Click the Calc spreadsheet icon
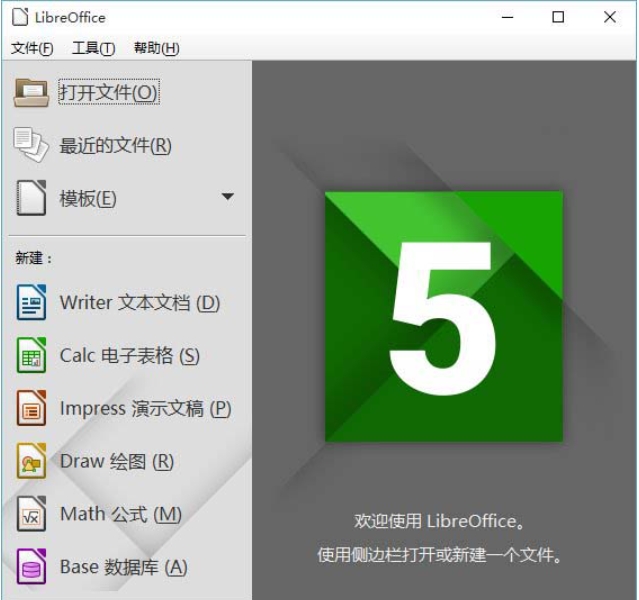 click(x=31, y=355)
